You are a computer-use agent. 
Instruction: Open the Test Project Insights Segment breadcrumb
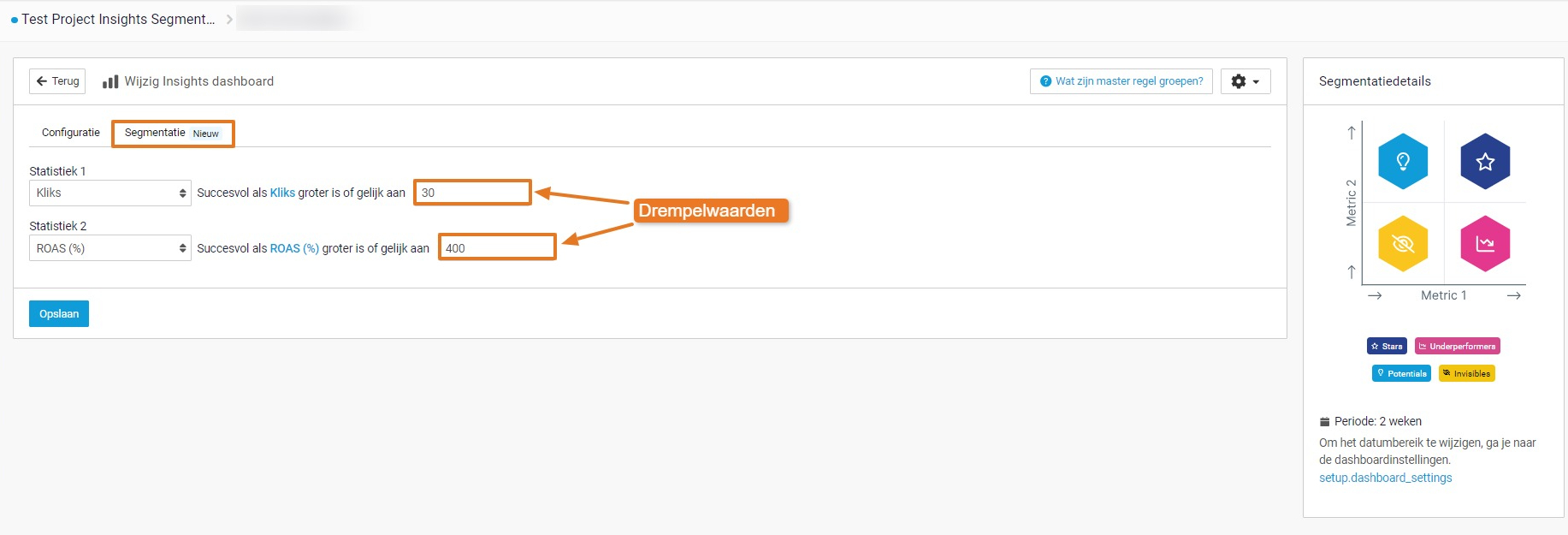tap(118, 19)
